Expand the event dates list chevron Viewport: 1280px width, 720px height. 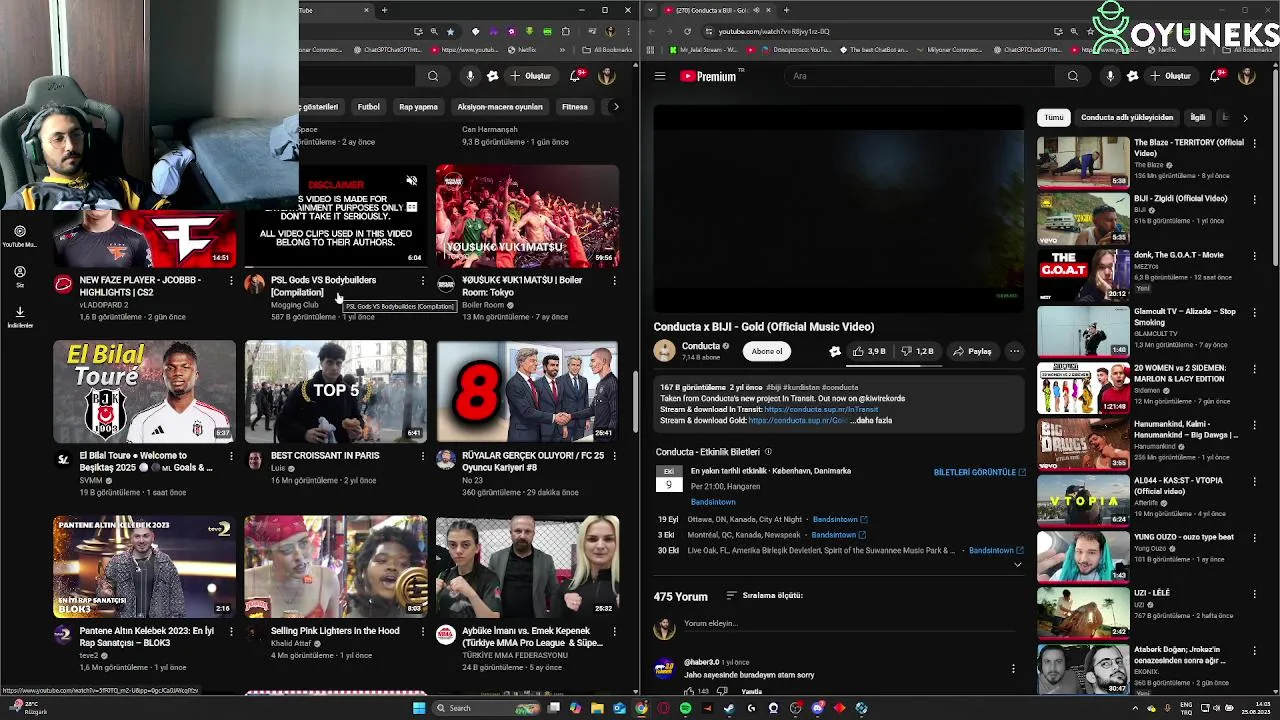pyautogui.click(x=1017, y=565)
